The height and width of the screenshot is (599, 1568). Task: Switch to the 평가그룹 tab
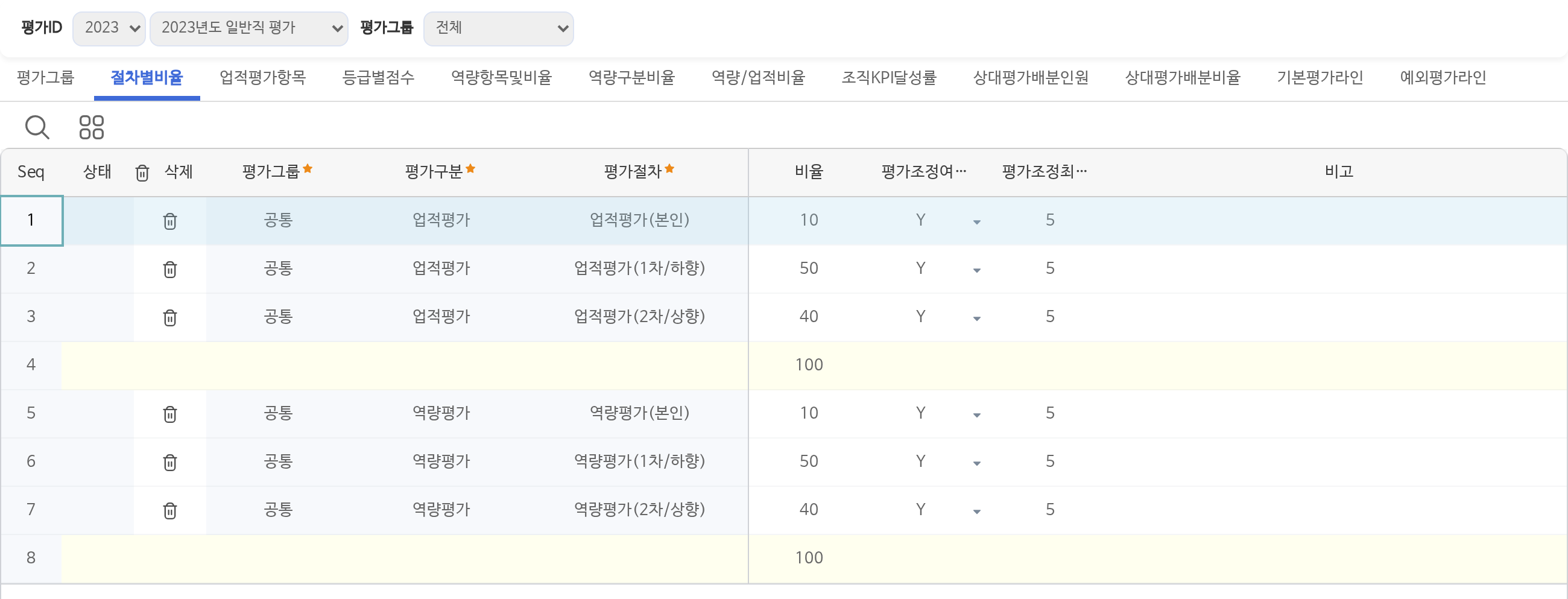(46, 77)
